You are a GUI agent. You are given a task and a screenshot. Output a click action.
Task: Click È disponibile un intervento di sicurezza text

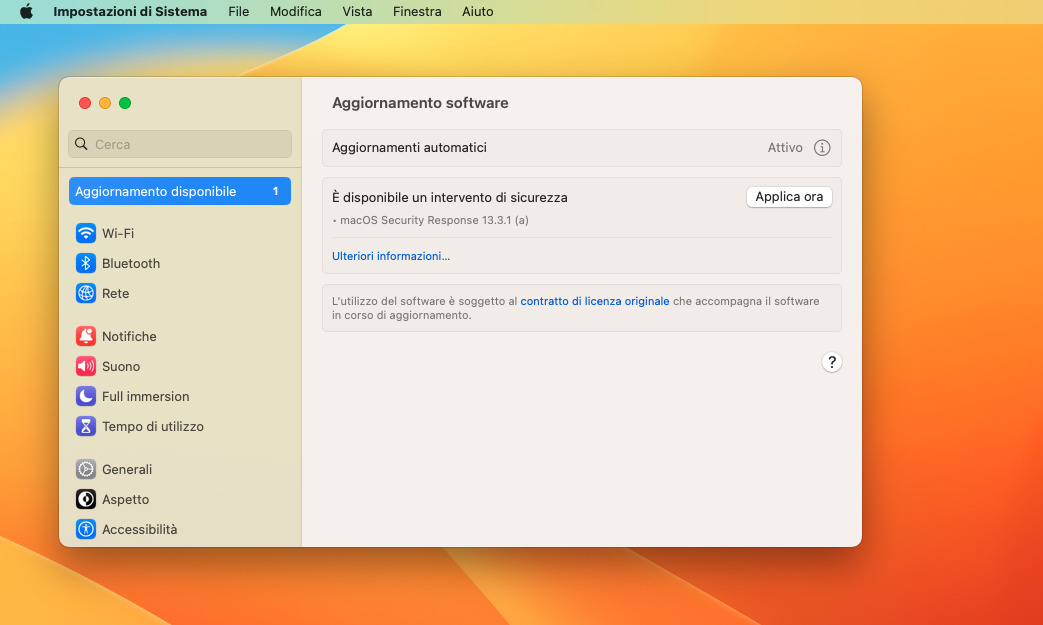coord(450,197)
